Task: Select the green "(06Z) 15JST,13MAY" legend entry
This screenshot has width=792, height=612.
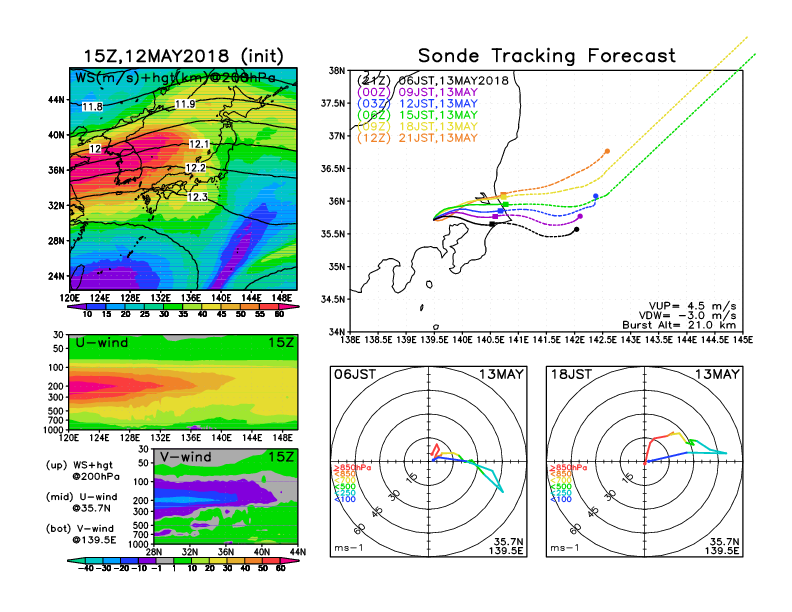Action: point(417,115)
